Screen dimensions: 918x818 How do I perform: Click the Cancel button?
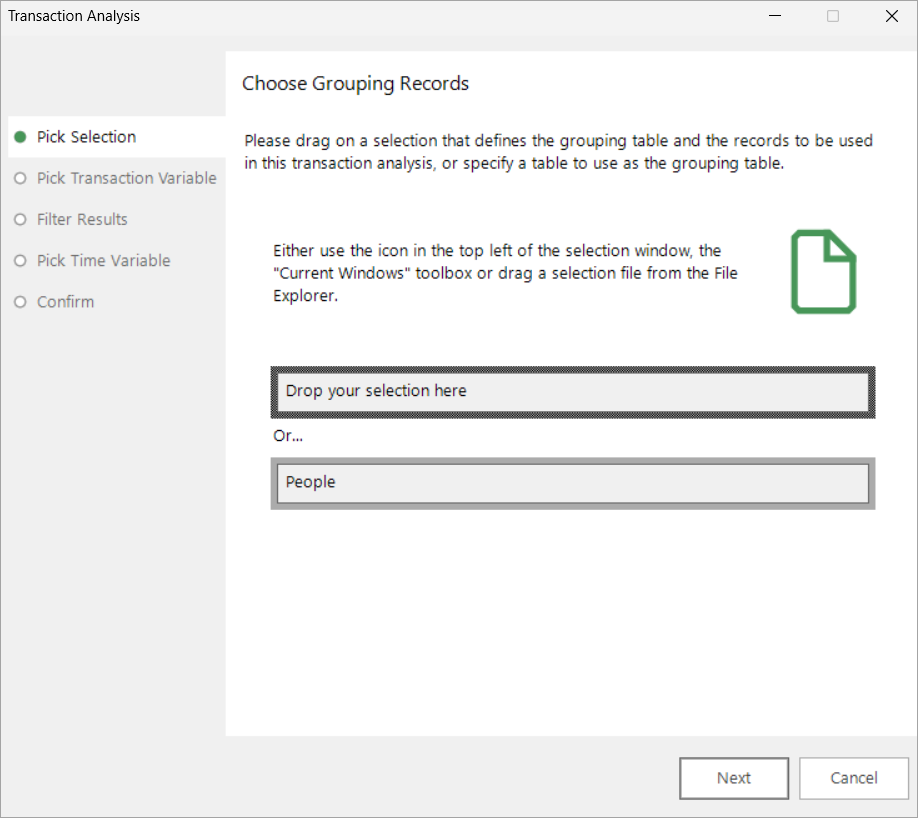click(854, 778)
